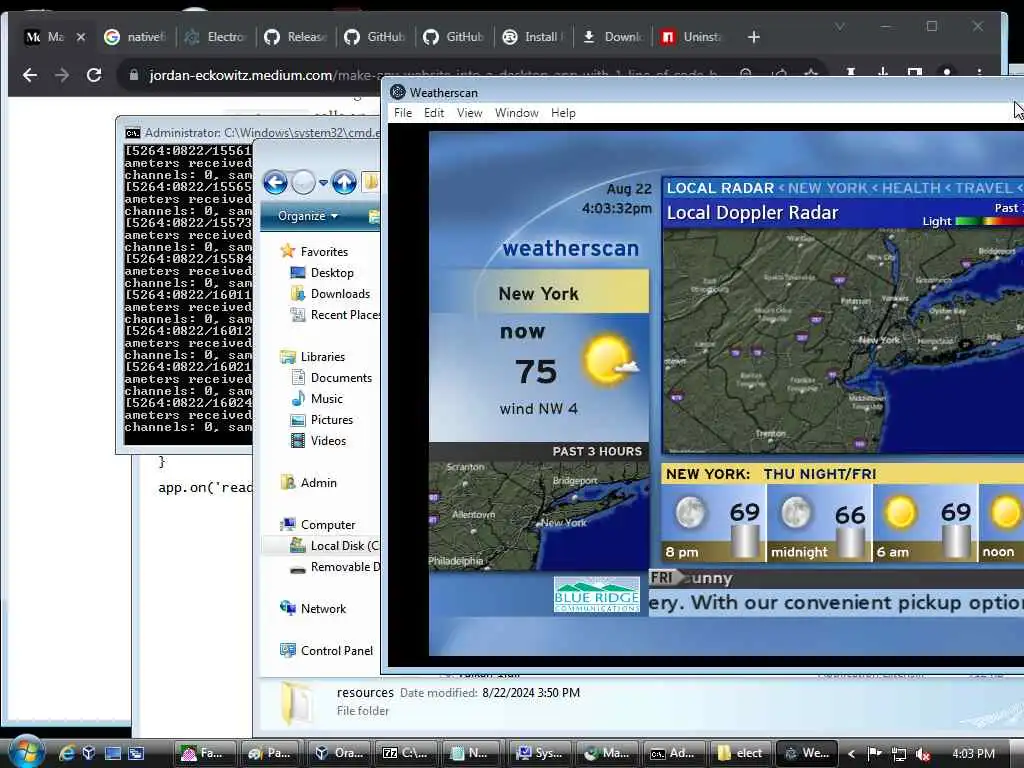1024x768 pixels.
Task: Click the muted volume tray icon
Action: point(923,754)
